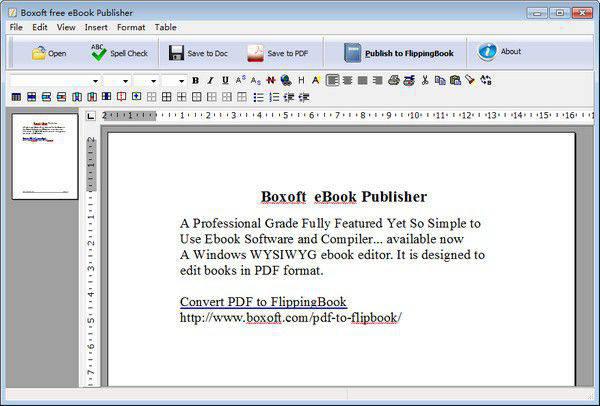Click the Paste clipboard icon
Image resolution: width=600 pixels, height=406 pixels.
[455, 80]
